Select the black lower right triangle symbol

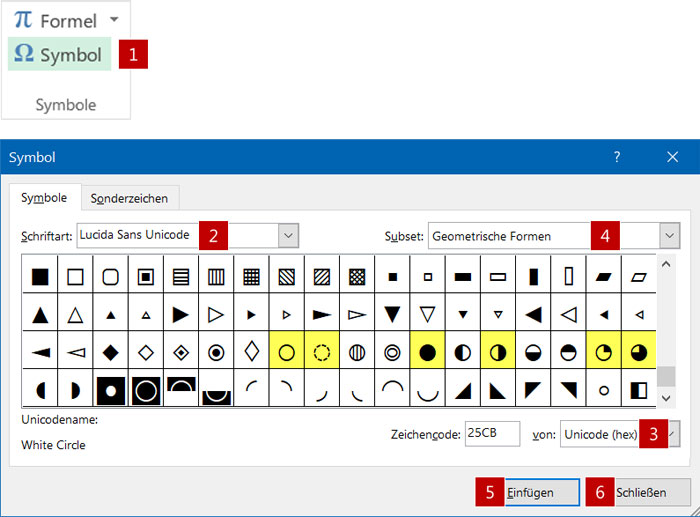coord(462,391)
